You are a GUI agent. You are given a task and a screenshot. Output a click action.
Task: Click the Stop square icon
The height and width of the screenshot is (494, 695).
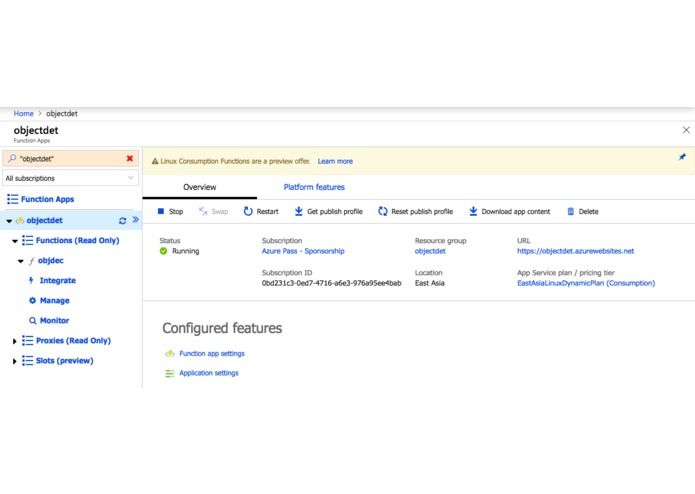[x=160, y=211]
